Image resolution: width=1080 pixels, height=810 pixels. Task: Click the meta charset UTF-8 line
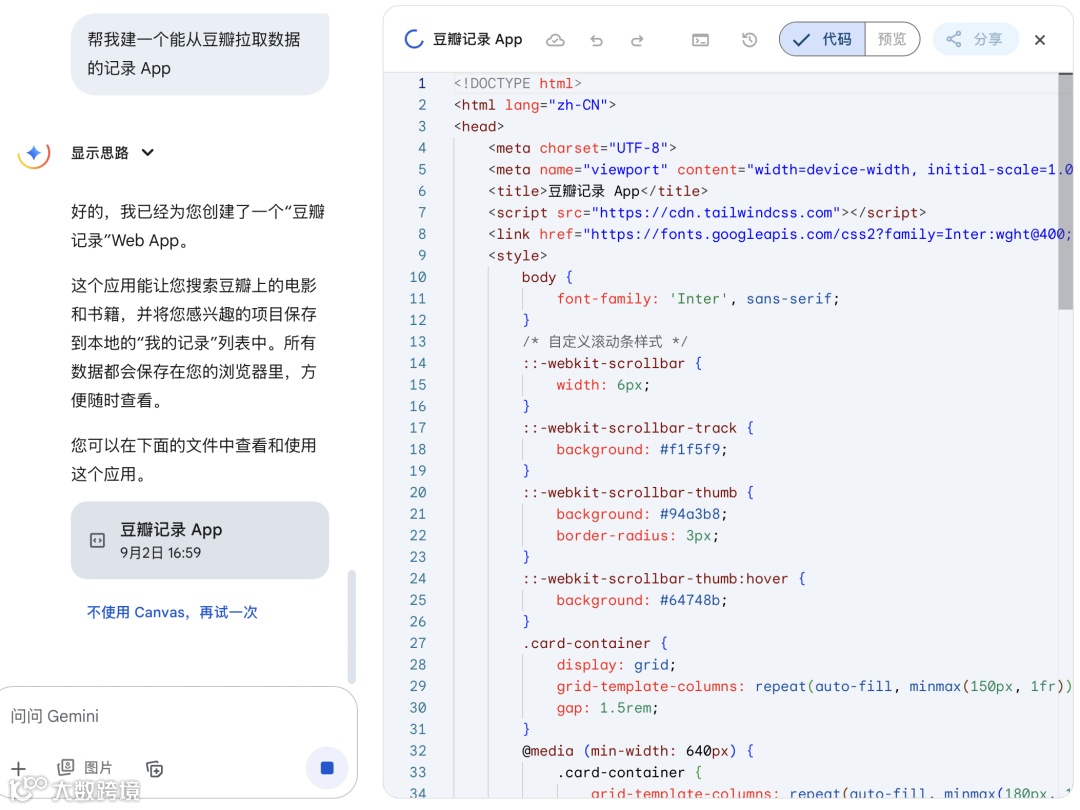point(582,148)
